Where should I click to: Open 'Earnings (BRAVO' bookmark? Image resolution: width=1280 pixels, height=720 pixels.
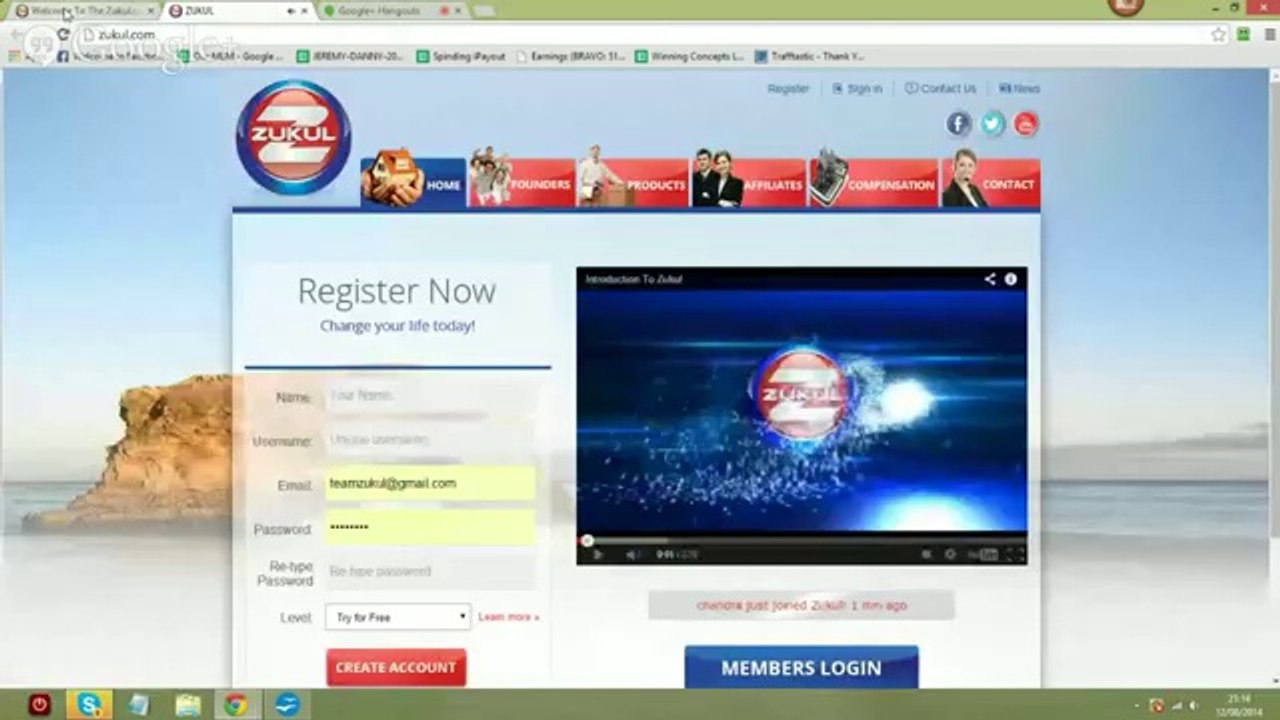(571, 57)
